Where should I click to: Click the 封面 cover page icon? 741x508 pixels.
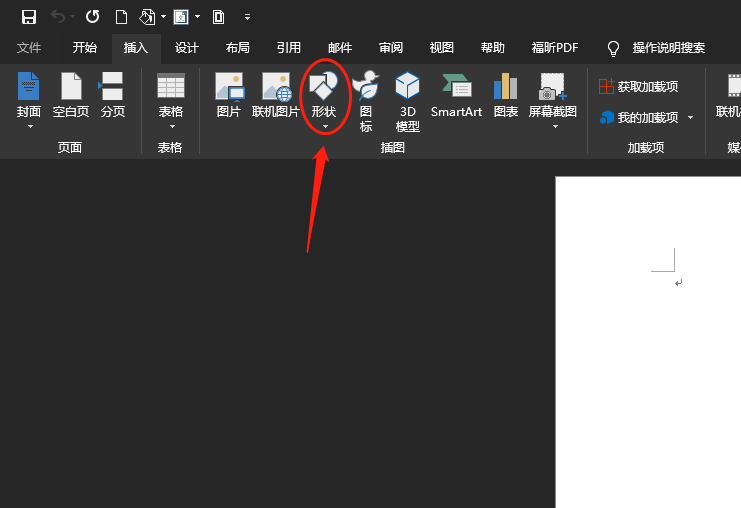(x=28, y=86)
